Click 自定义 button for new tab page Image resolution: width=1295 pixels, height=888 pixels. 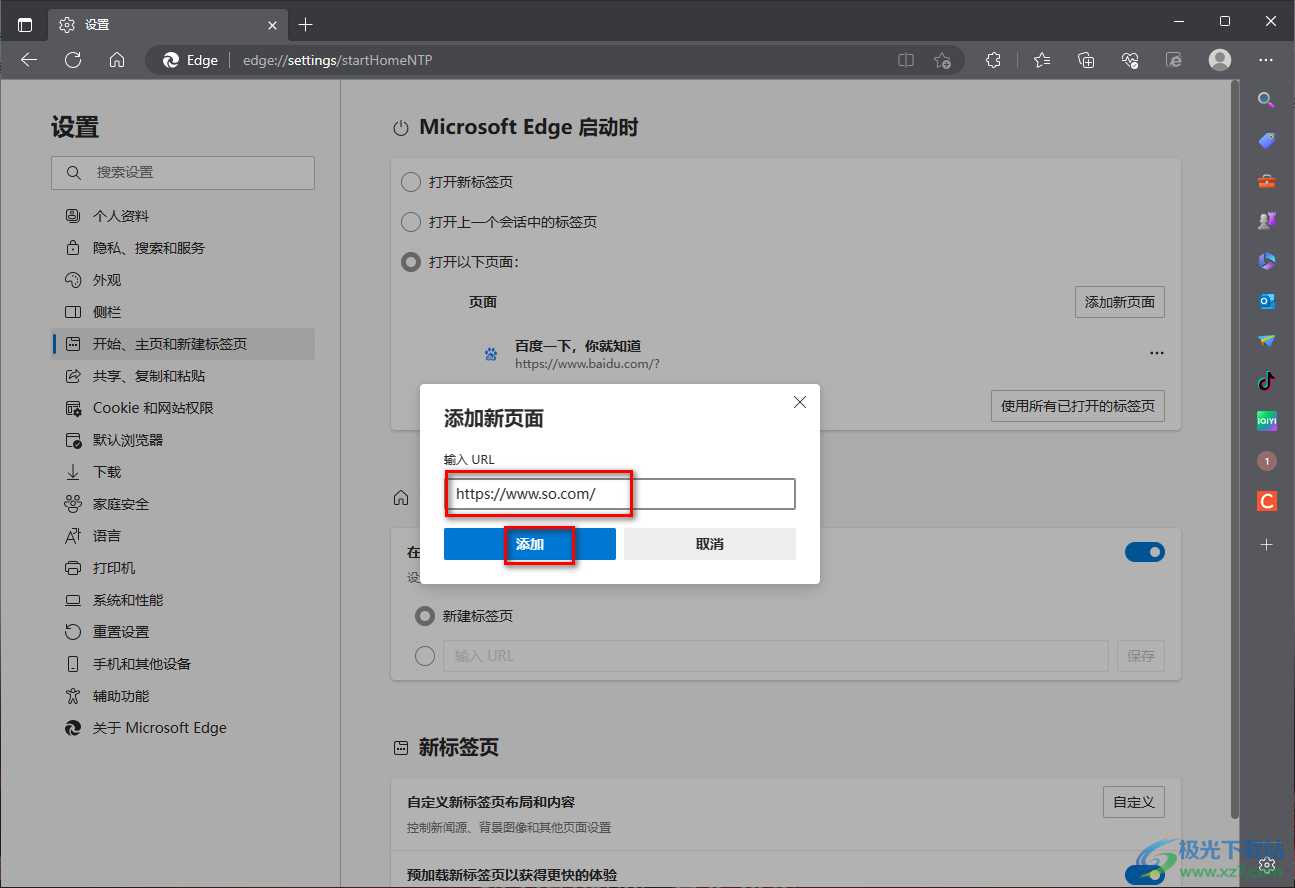tap(1134, 802)
